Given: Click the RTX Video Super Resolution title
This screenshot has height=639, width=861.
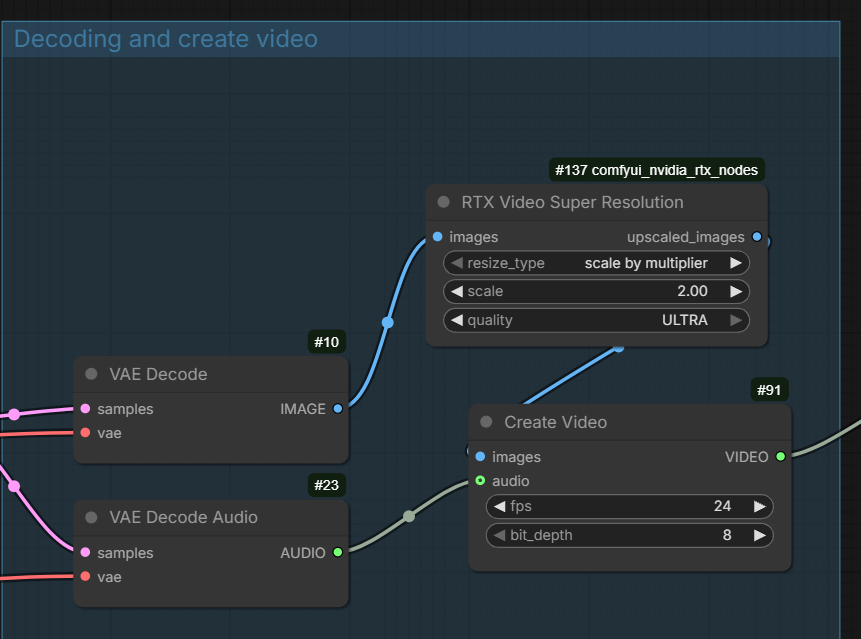Looking at the screenshot, I should tap(572, 202).
